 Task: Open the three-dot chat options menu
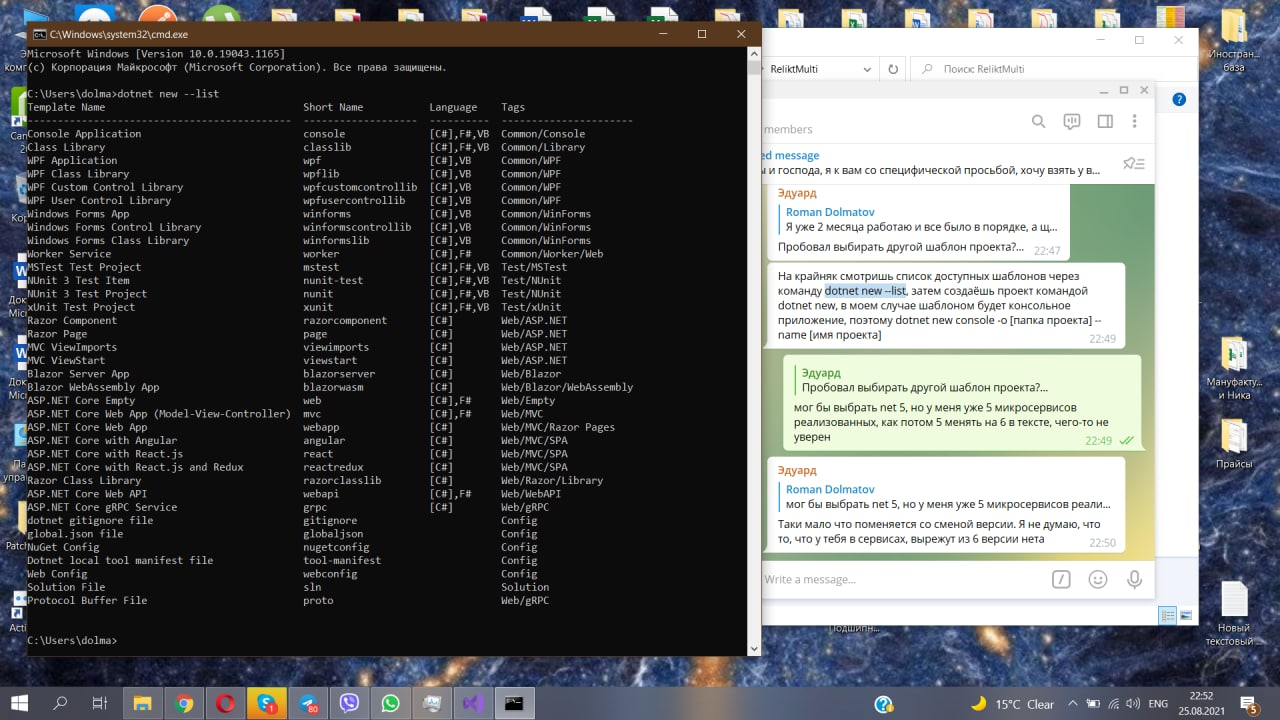click(x=1134, y=122)
